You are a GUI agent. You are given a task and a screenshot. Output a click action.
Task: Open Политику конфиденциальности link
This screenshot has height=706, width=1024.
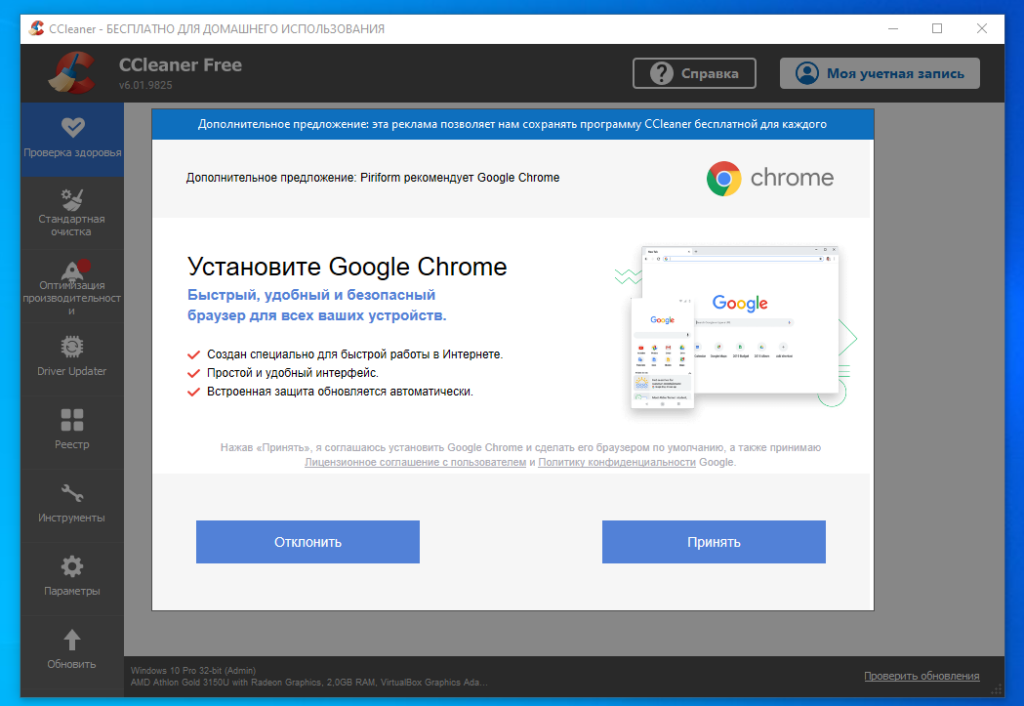click(x=616, y=462)
